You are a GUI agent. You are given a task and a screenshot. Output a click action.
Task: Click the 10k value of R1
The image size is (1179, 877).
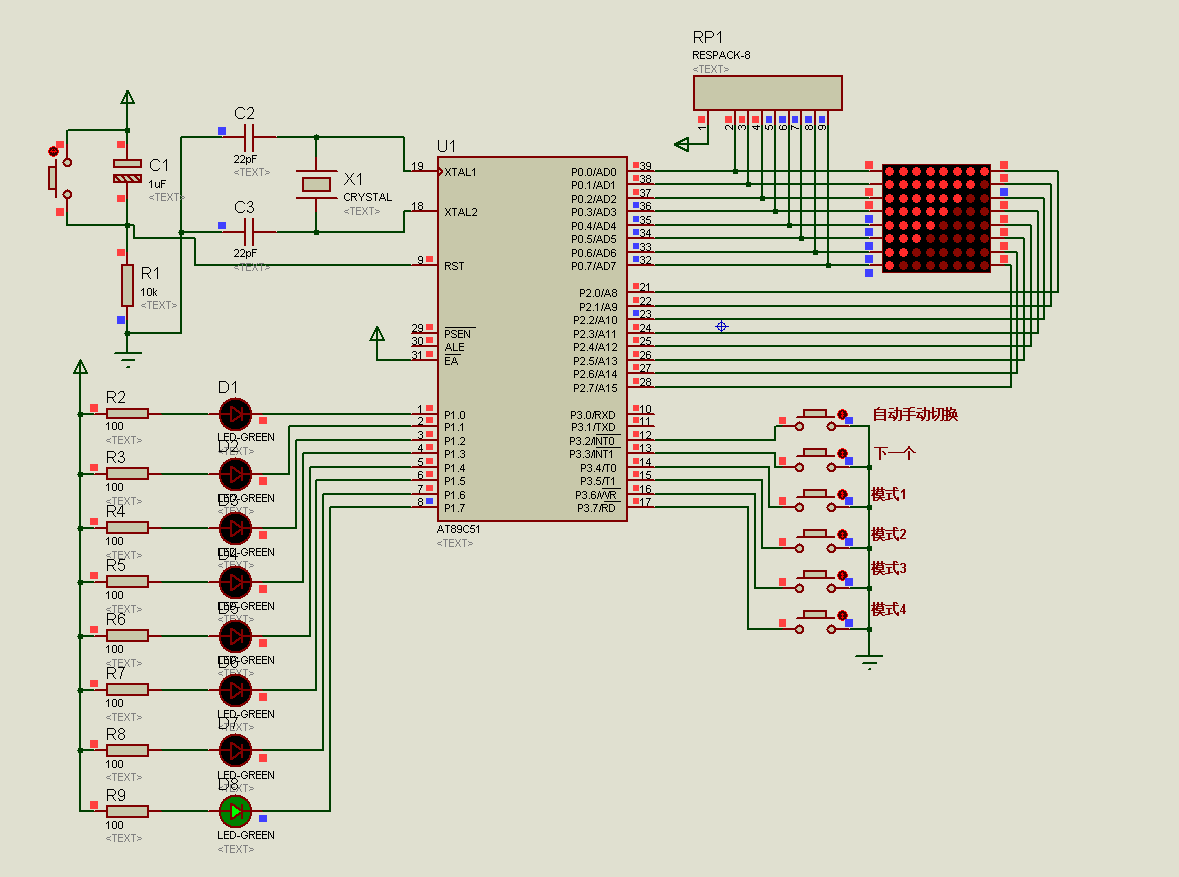pos(149,293)
